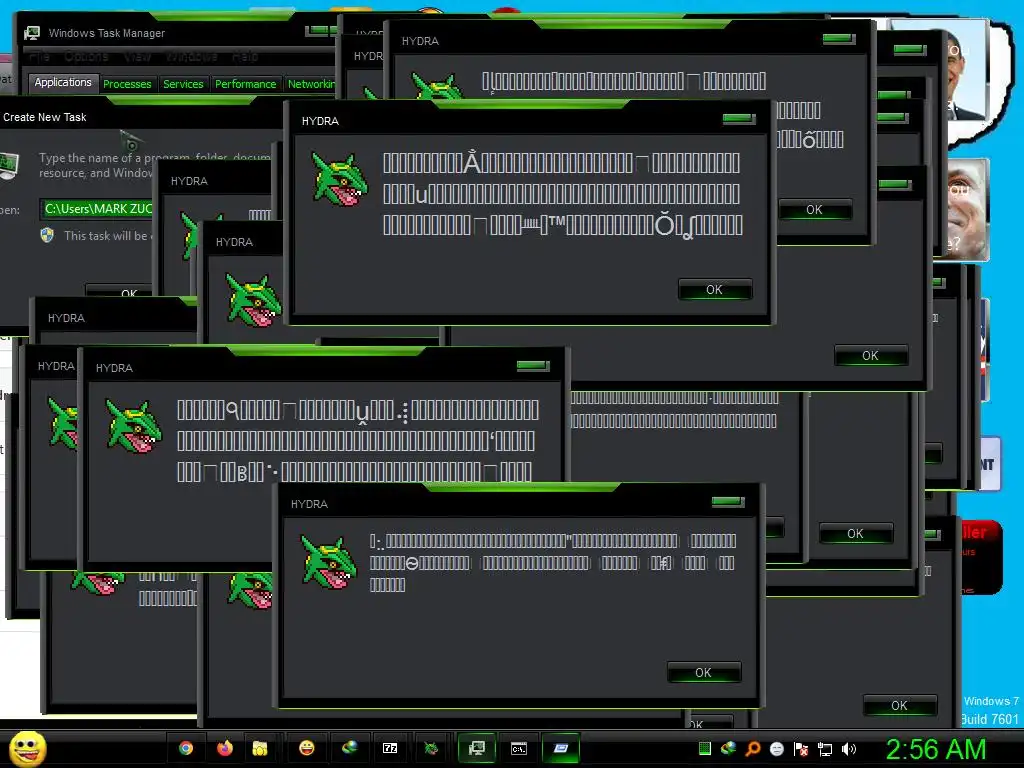Switch to the Performance tab in Task Manager
The width and height of the screenshot is (1024, 768).
pyautogui.click(x=246, y=84)
